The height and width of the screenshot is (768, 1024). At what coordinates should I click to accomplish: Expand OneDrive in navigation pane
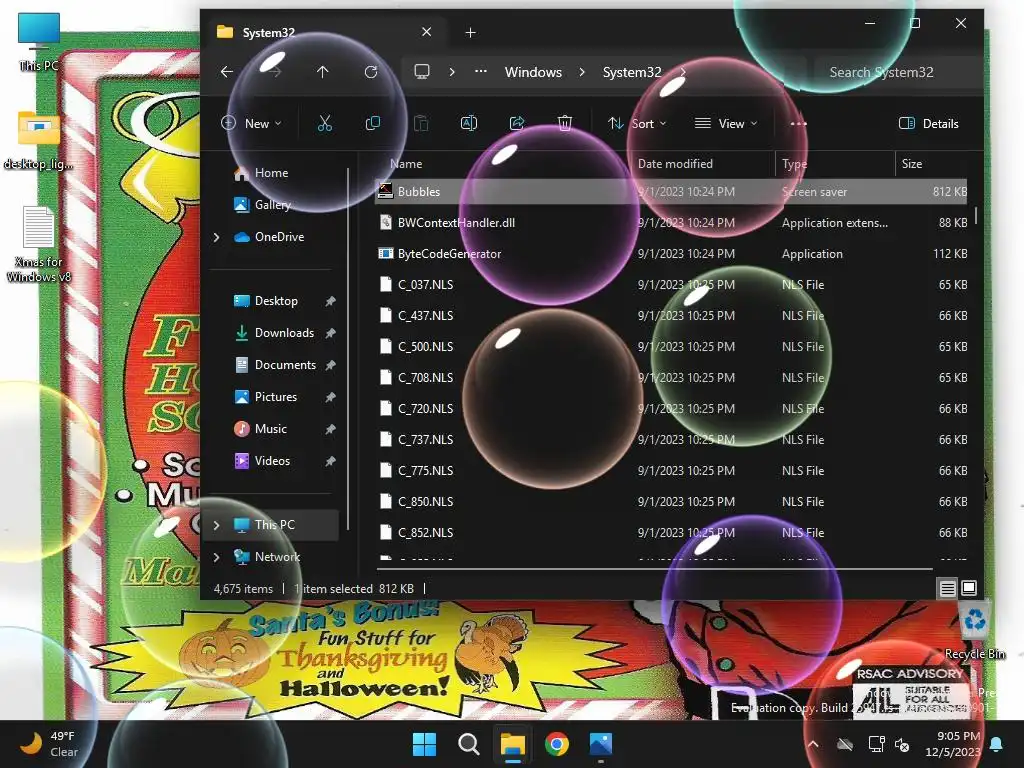click(x=216, y=237)
